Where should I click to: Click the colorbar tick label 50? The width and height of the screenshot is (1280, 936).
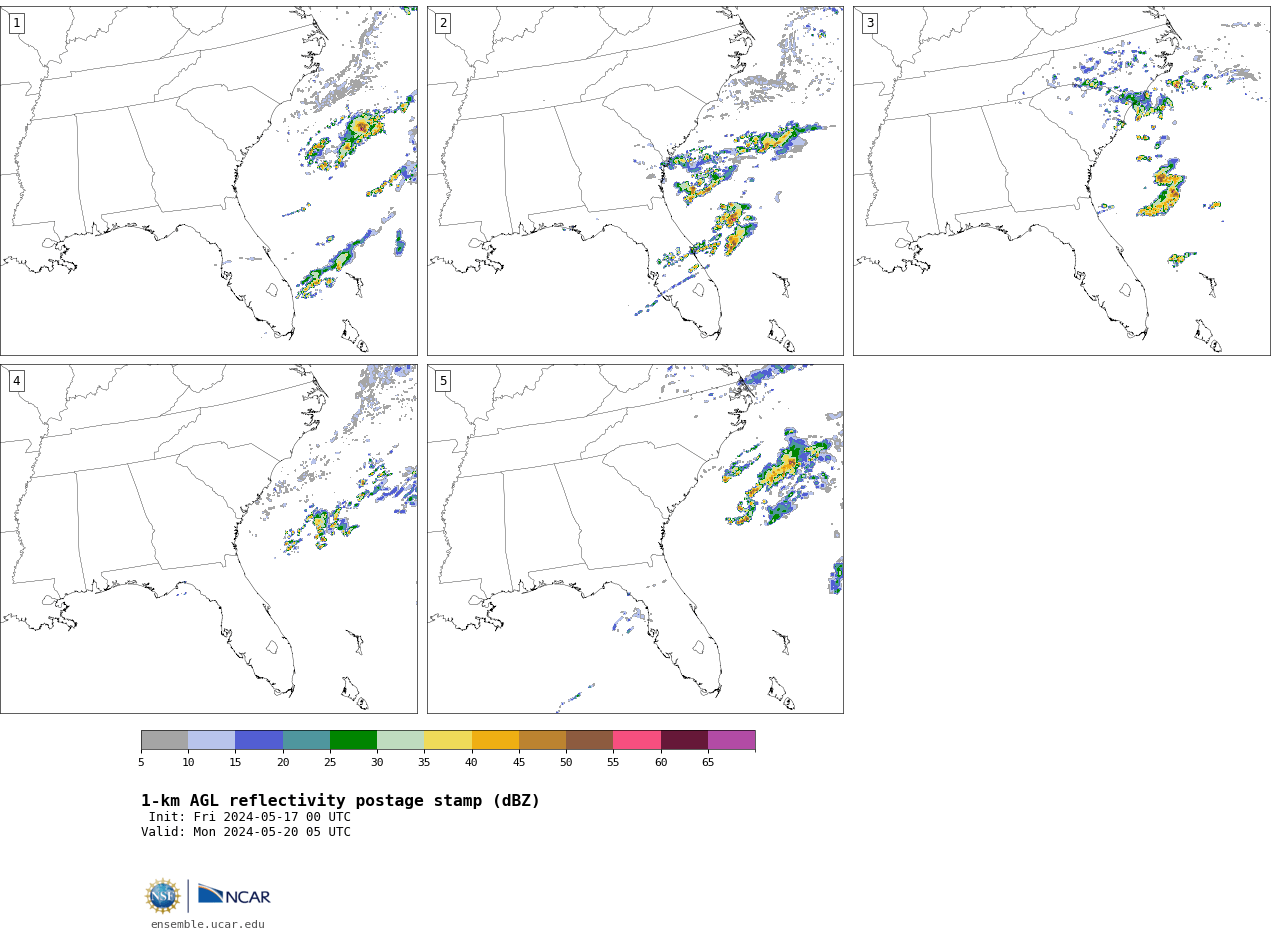pyautogui.click(x=566, y=762)
